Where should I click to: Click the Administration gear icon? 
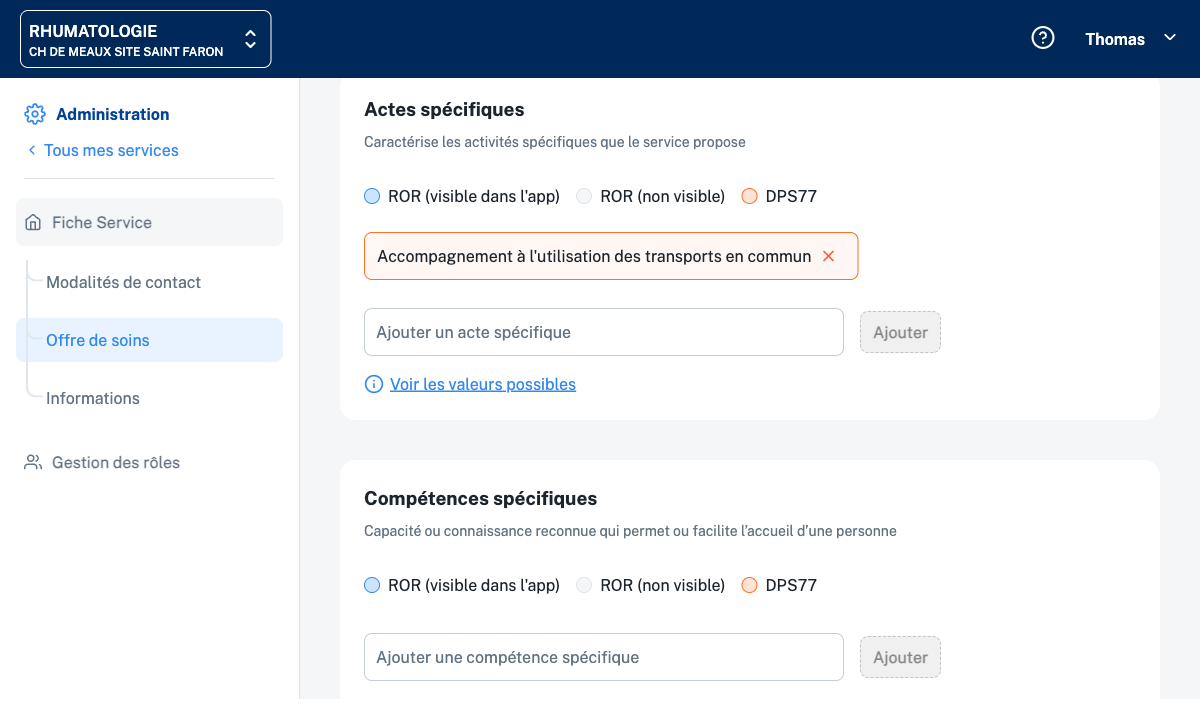(x=35, y=114)
